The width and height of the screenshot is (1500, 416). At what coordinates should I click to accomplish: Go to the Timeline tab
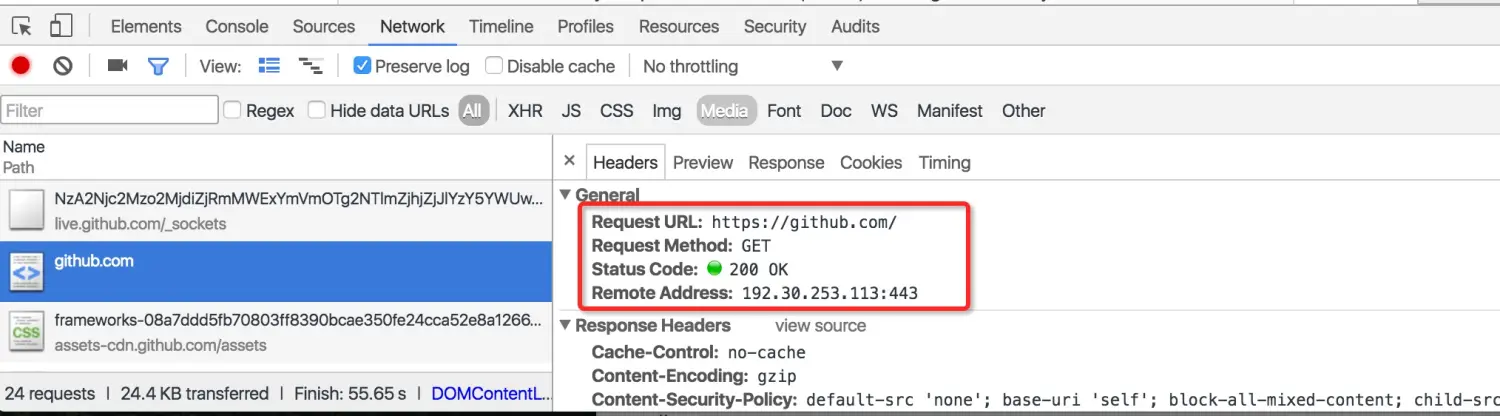click(x=501, y=26)
